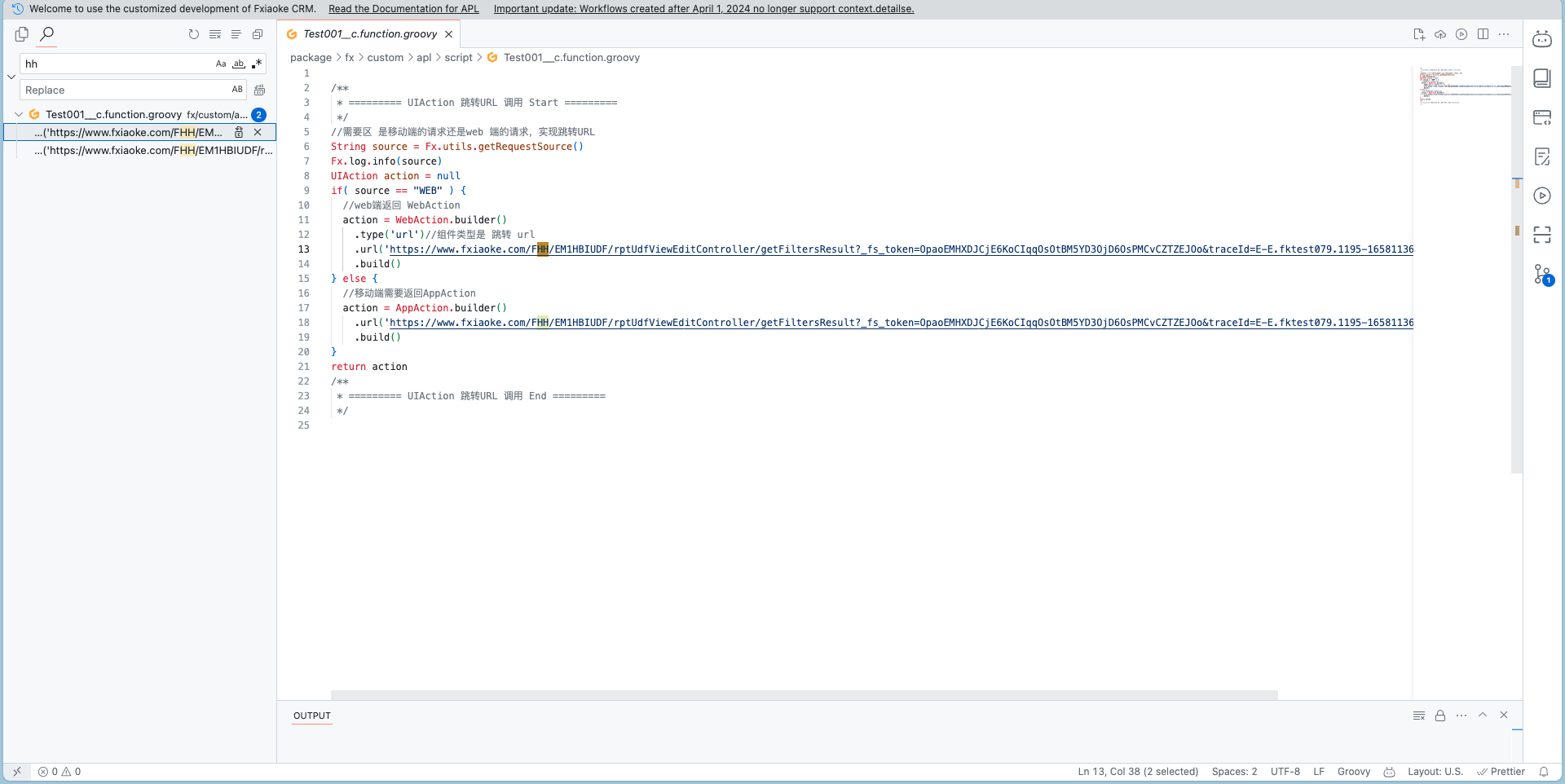Open the book documentation icon in right sidebar
This screenshot has height=784, width=1565.
pyautogui.click(x=1541, y=78)
